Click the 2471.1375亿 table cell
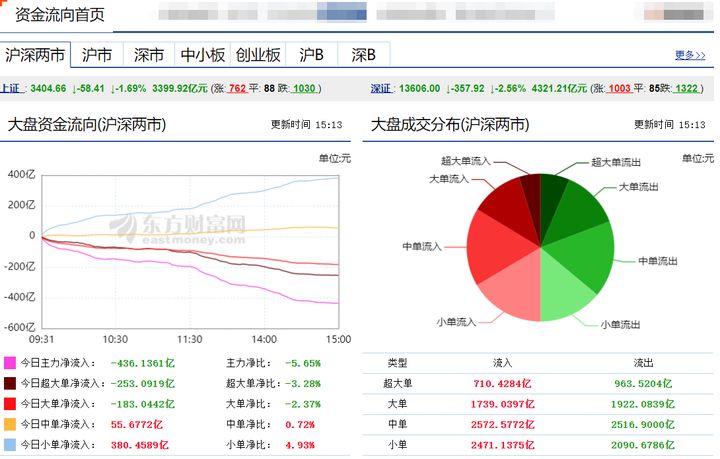Screen dimensions: 720x459 (x=502, y=444)
